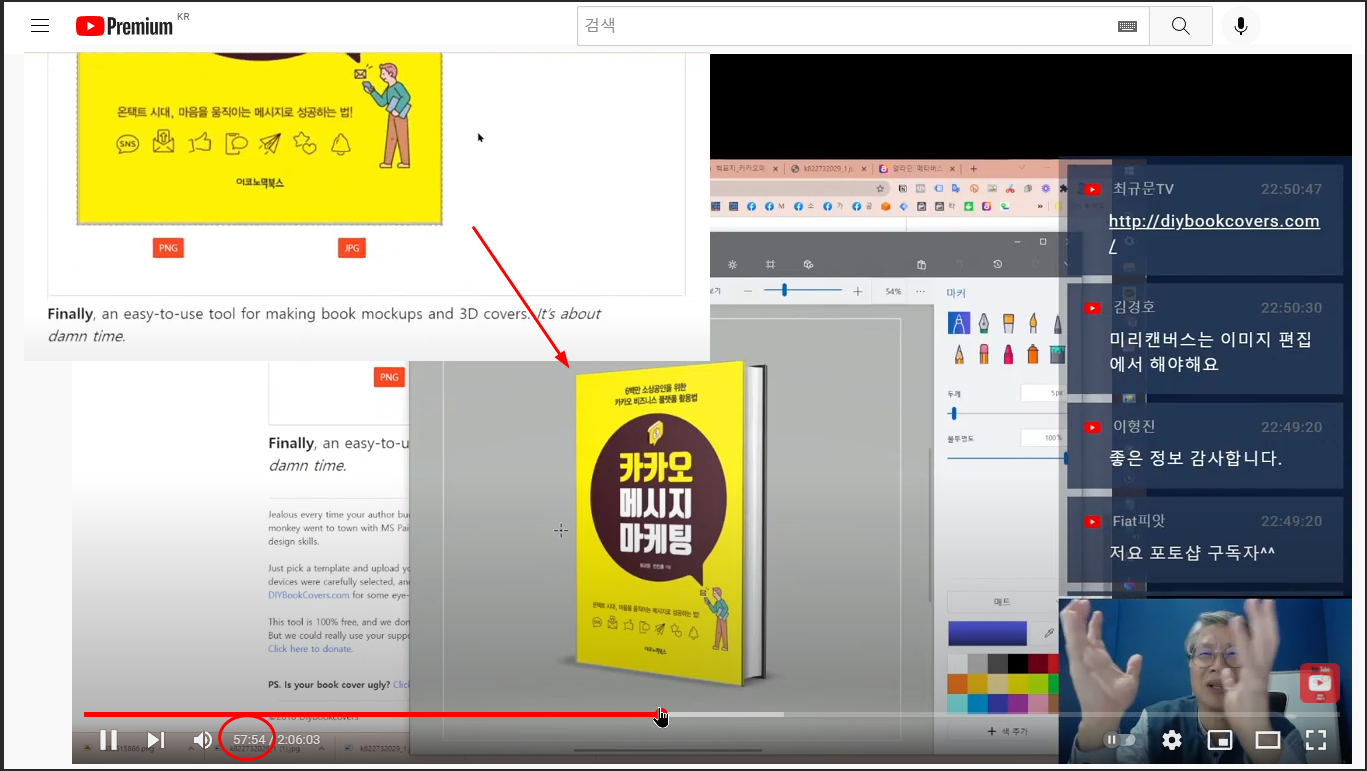Screen dimensions: 1367x771
Task: Open the history icon in Paint 3D
Action: point(997,264)
